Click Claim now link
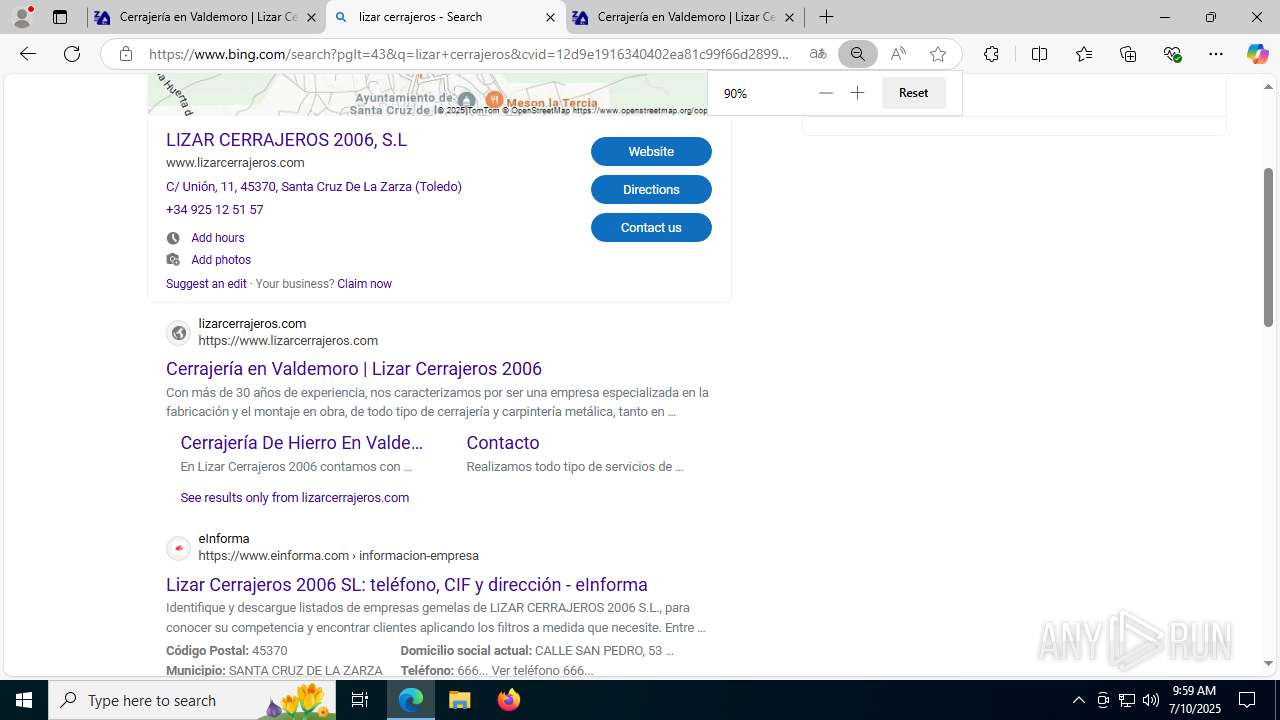 click(x=364, y=284)
